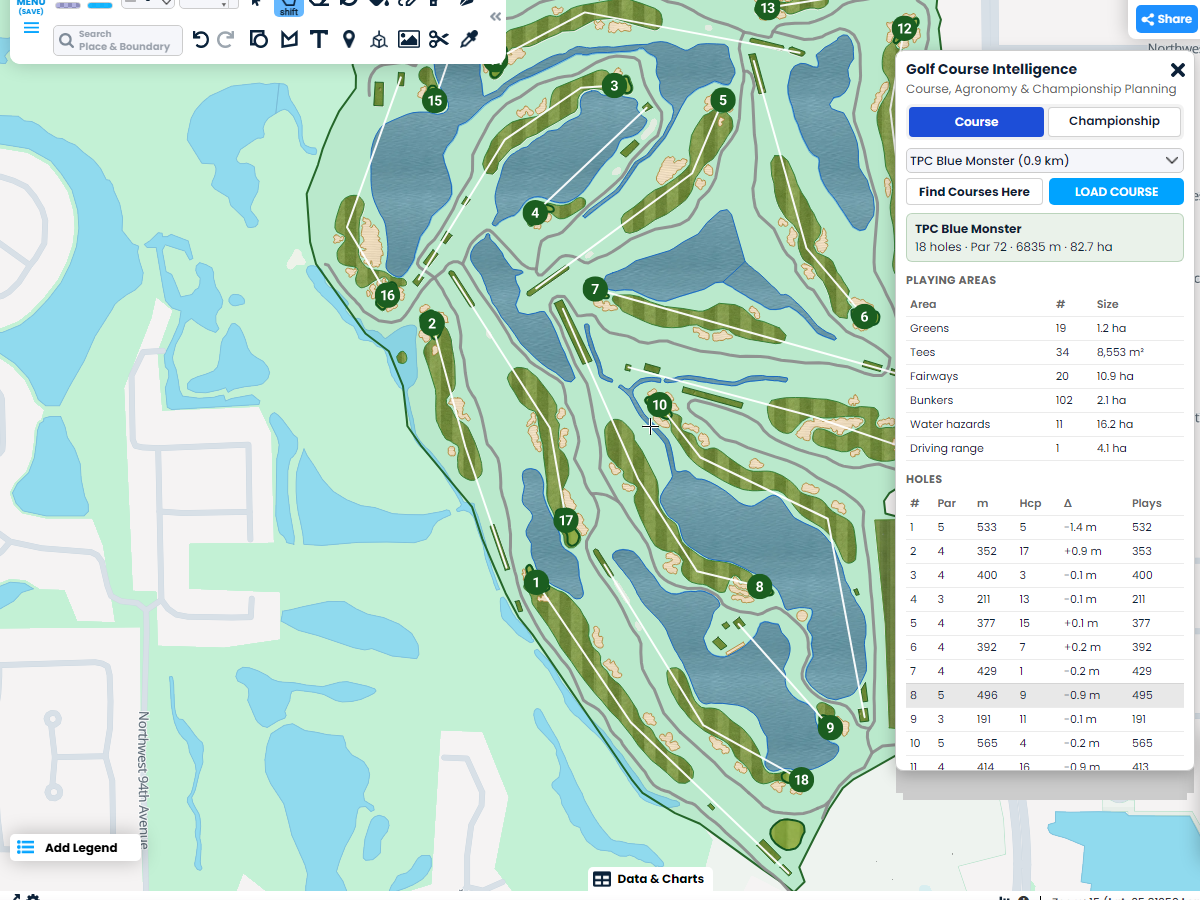Select the image insert tool icon
Screen dimensions: 1200x900
[408, 39]
